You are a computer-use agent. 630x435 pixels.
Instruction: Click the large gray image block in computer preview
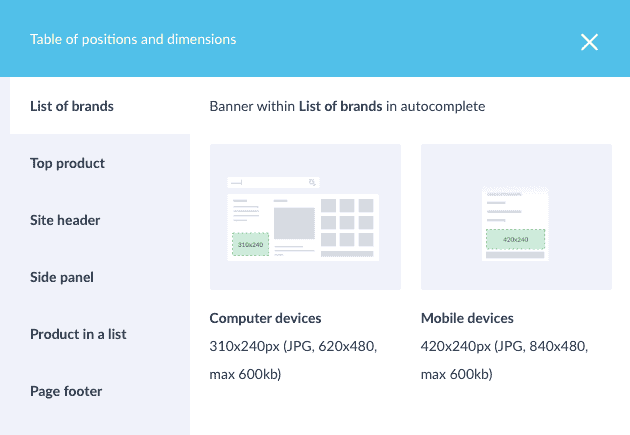click(293, 223)
